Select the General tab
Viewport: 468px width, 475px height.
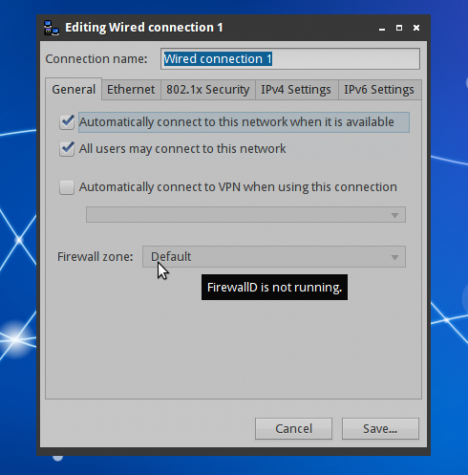(x=74, y=89)
